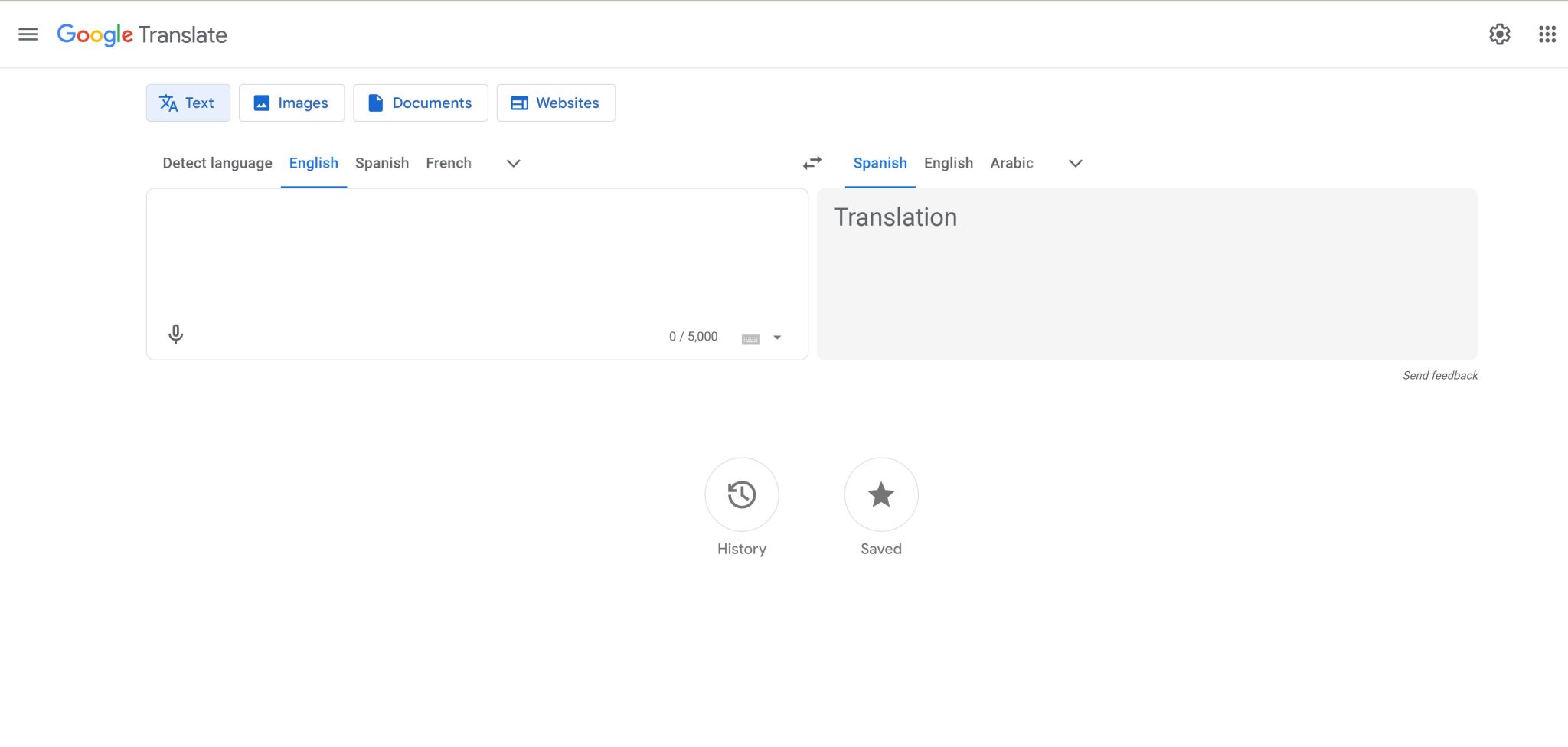
Task: Switch source language to French
Action: pyautogui.click(x=449, y=163)
